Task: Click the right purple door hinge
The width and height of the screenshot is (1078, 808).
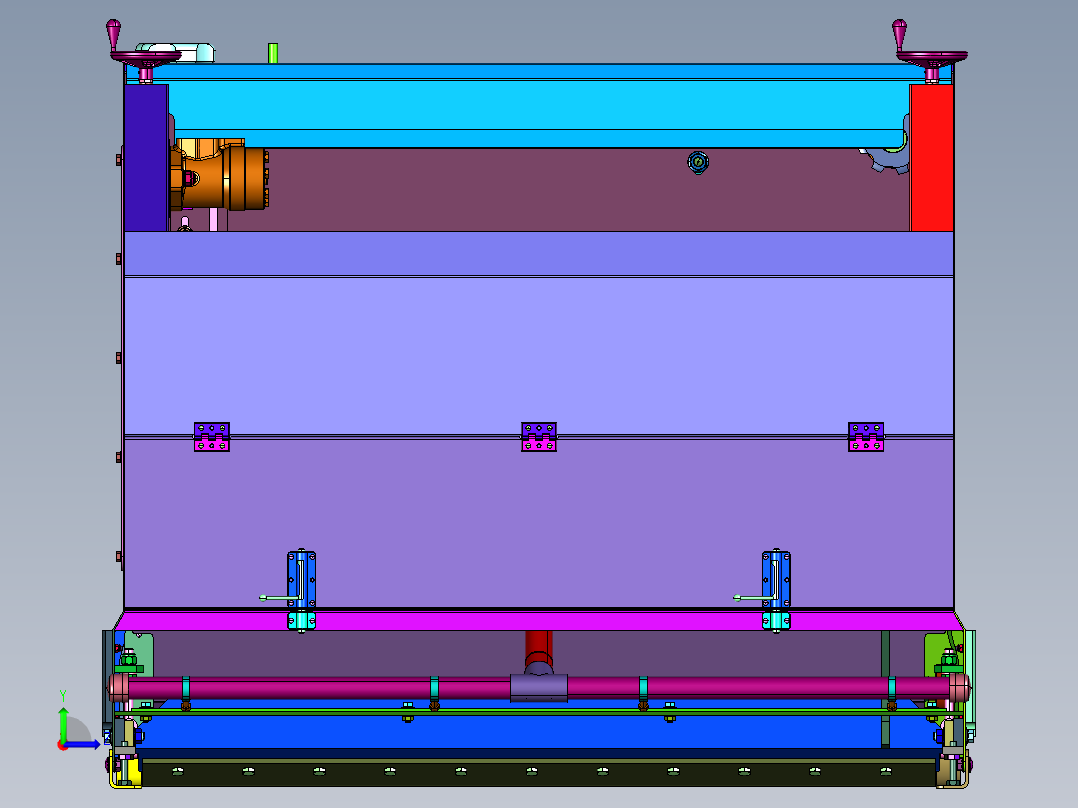Action: (x=866, y=437)
